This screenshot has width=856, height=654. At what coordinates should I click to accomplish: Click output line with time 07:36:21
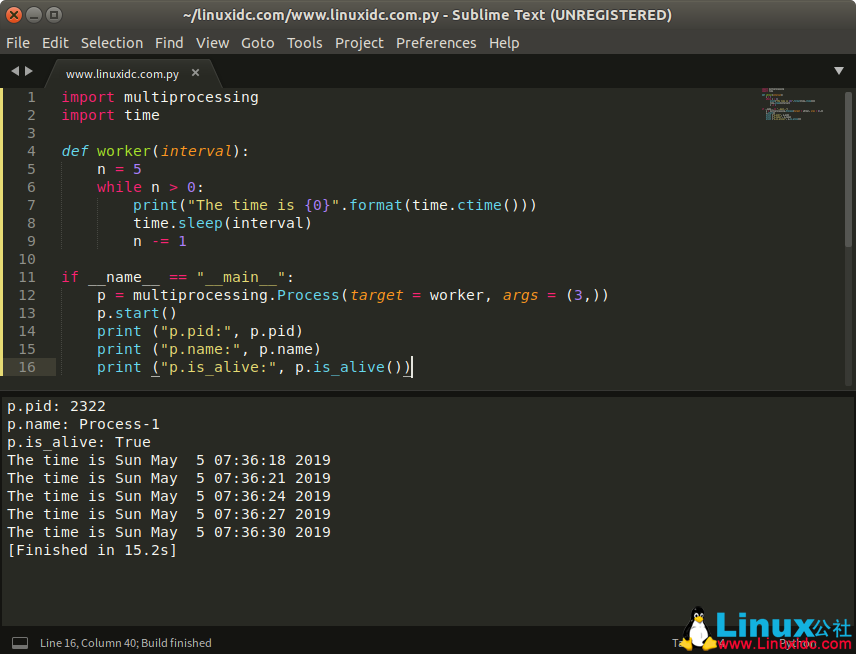[x=169, y=479]
